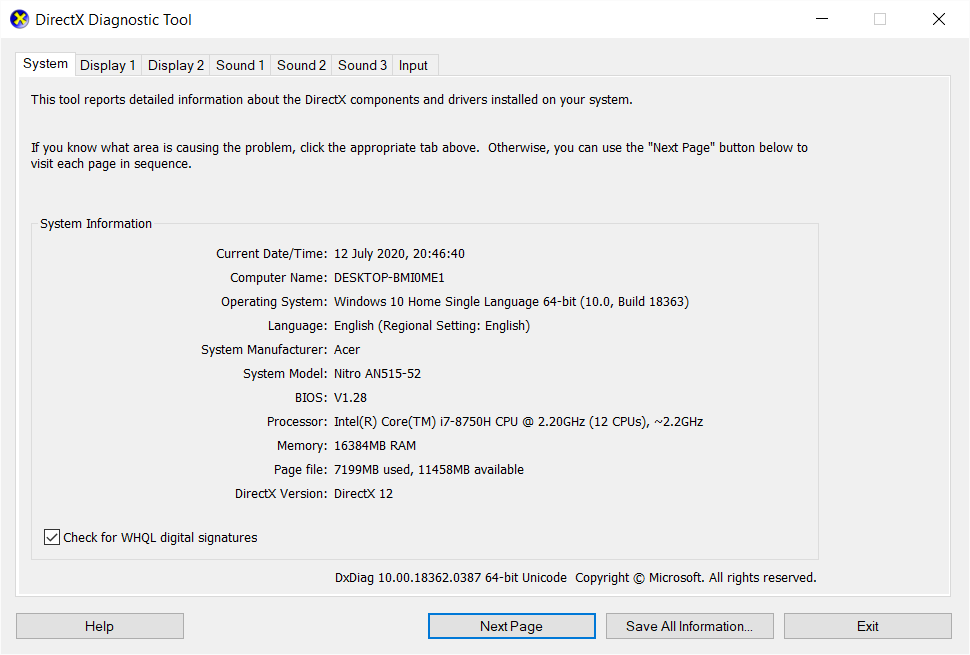Switch to the Input tab
The height and width of the screenshot is (655, 970).
pos(413,66)
